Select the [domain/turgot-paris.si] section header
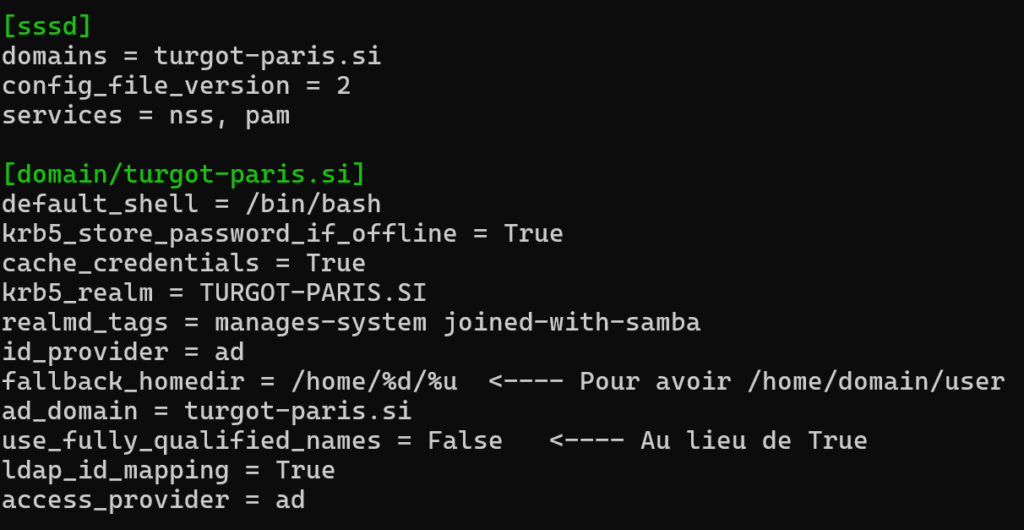 point(184,174)
